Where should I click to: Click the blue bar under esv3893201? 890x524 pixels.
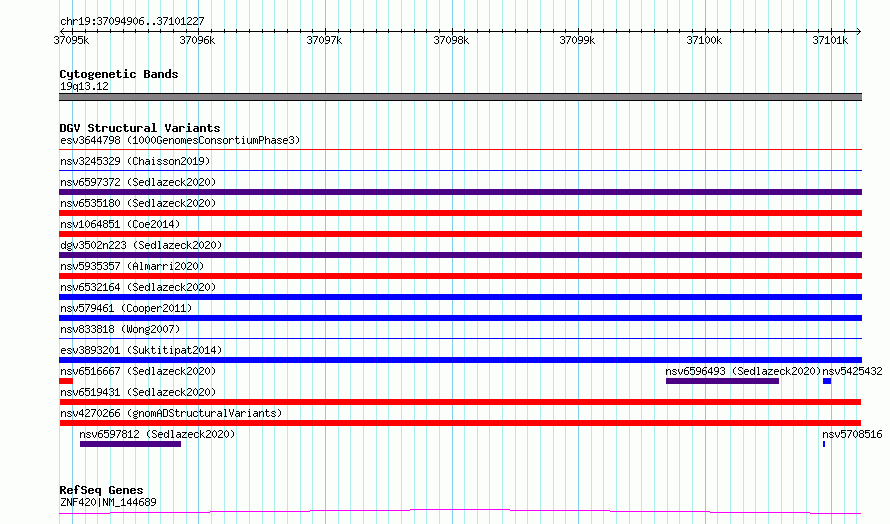460,360
